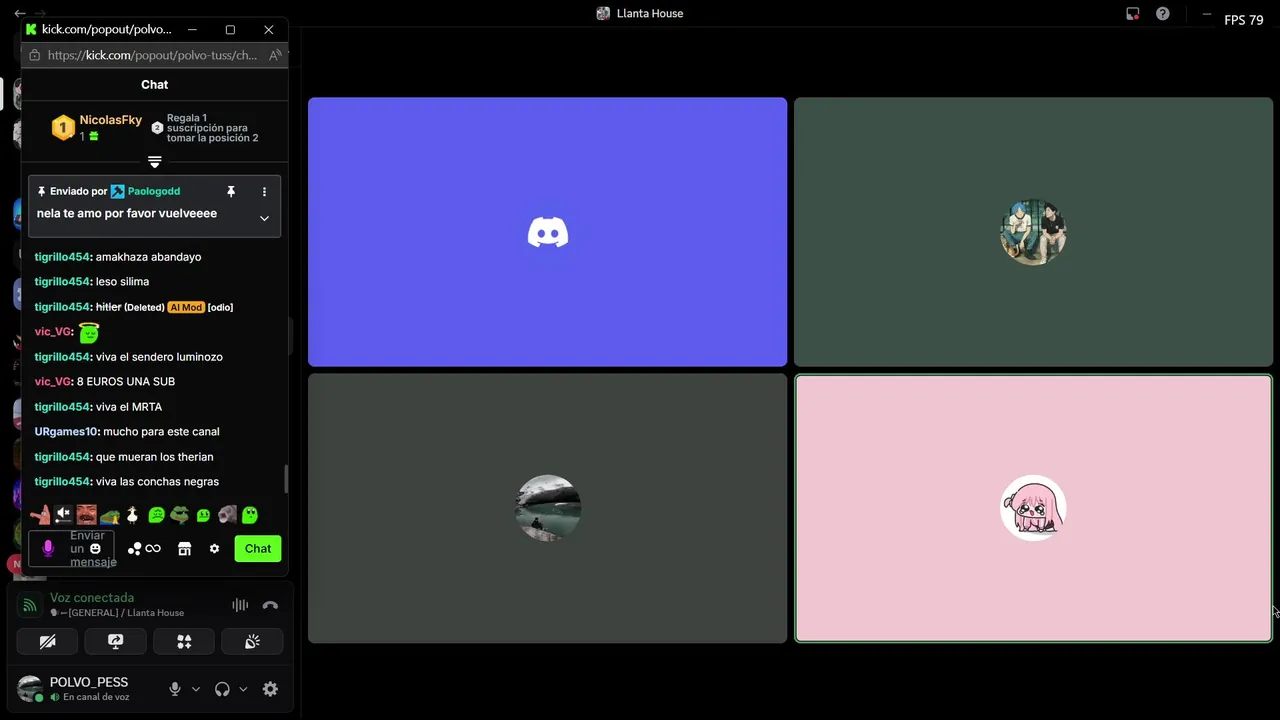Image resolution: width=1280 pixels, height=720 pixels.
Task: Expand microphone input options chevron
Action: [196, 689]
